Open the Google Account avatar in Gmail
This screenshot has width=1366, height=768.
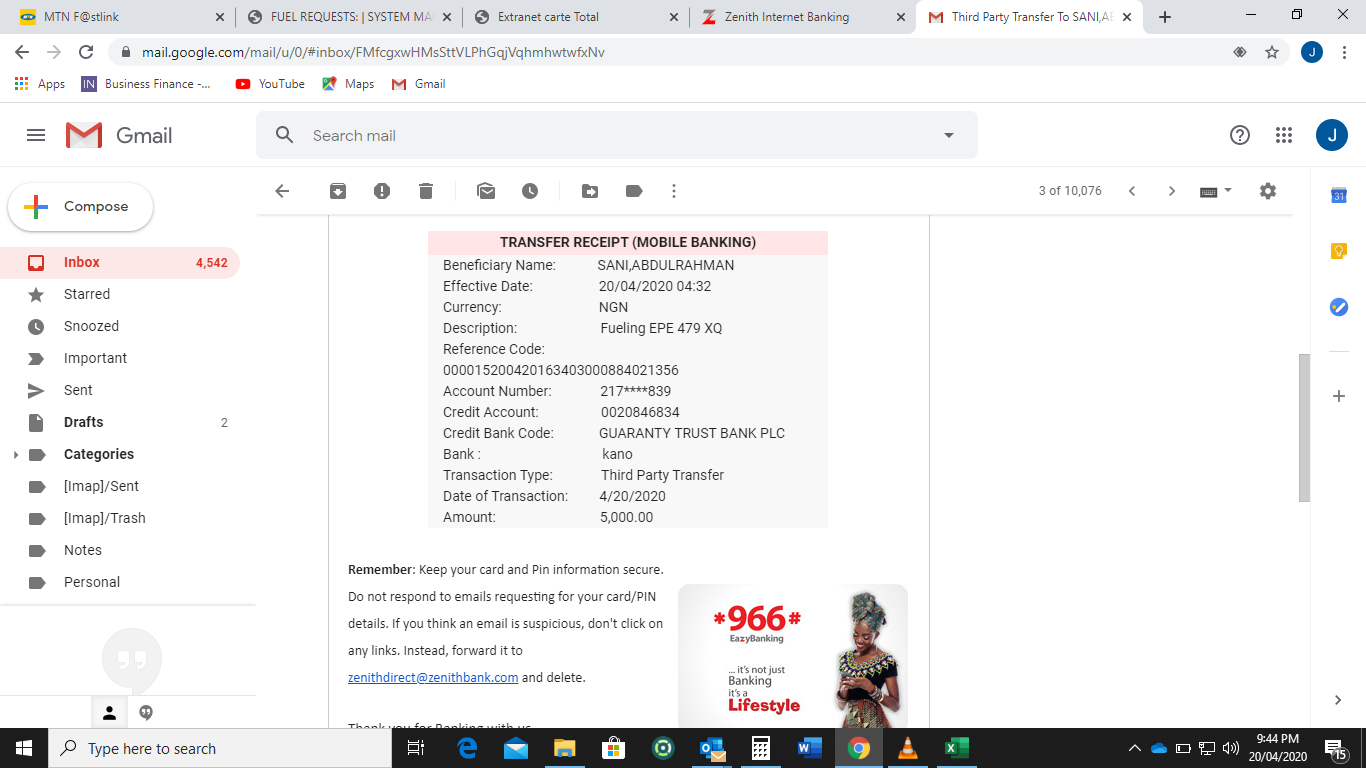[1332, 135]
